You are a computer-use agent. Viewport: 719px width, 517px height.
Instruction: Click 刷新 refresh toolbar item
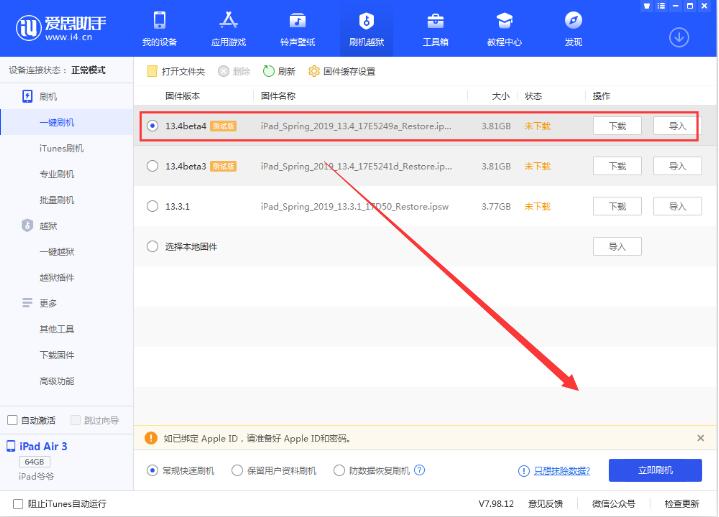pyautogui.click(x=279, y=71)
